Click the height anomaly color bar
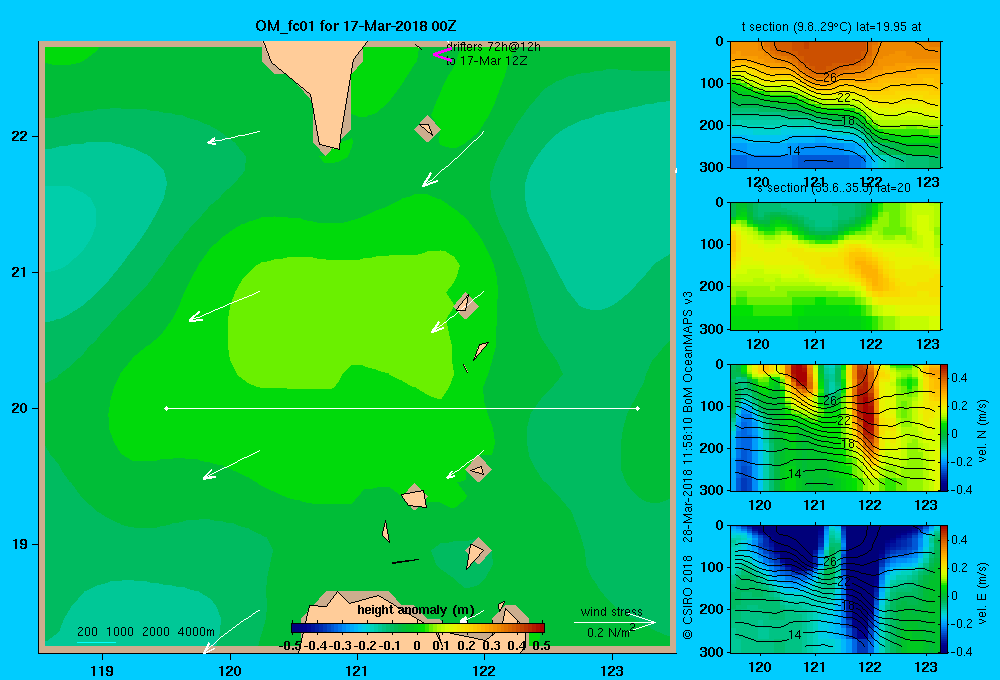Screen dimensions: 1000x680 pos(418,628)
